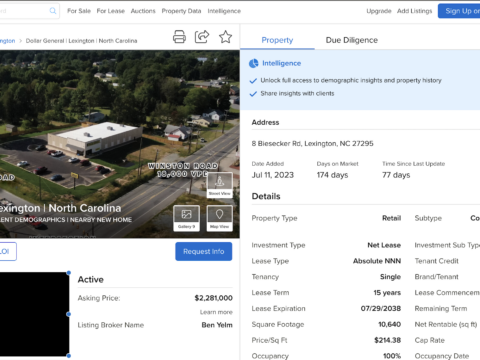Click the Sign Up button
Image resolution: width=480 pixels, height=360 pixels.
click(x=459, y=11)
